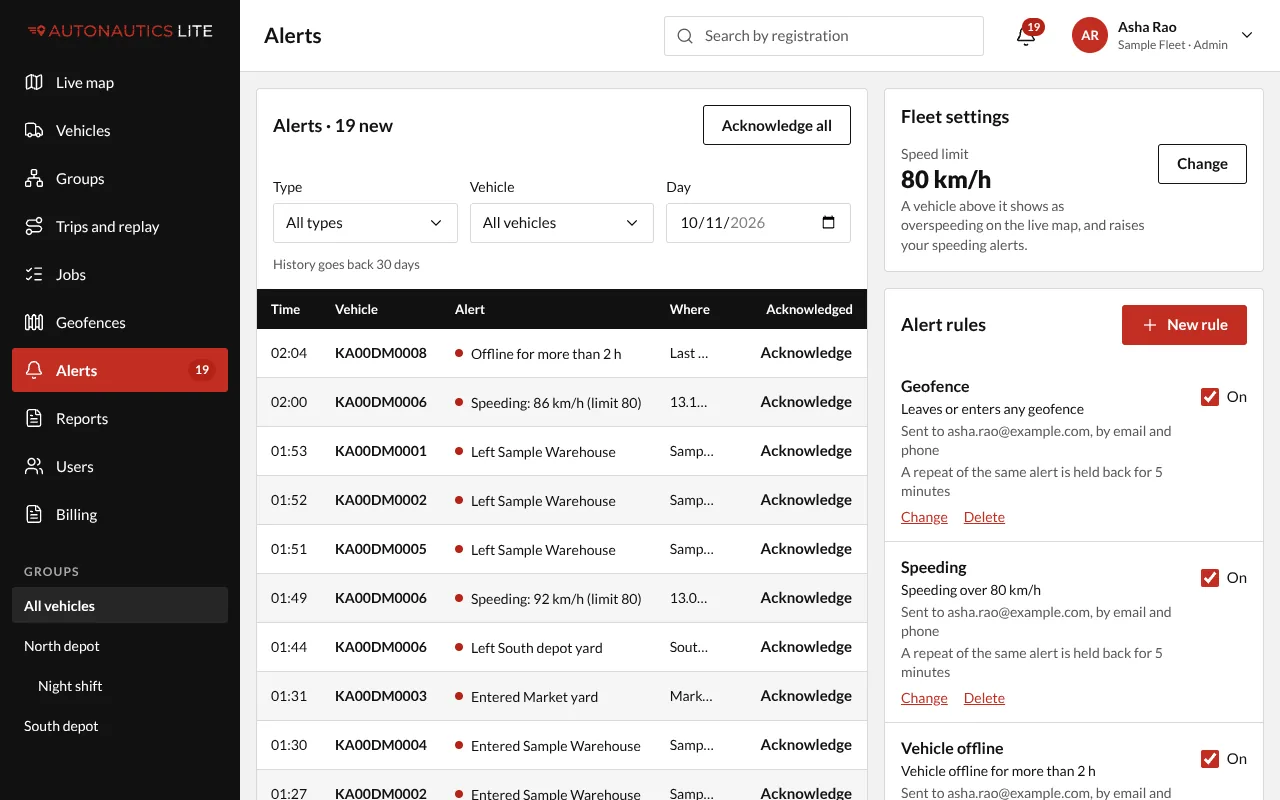Acknowledge the 02:04 KA00DM0008 offline alert
Image resolution: width=1280 pixels, height=800 pixels.
click(806, 353)
